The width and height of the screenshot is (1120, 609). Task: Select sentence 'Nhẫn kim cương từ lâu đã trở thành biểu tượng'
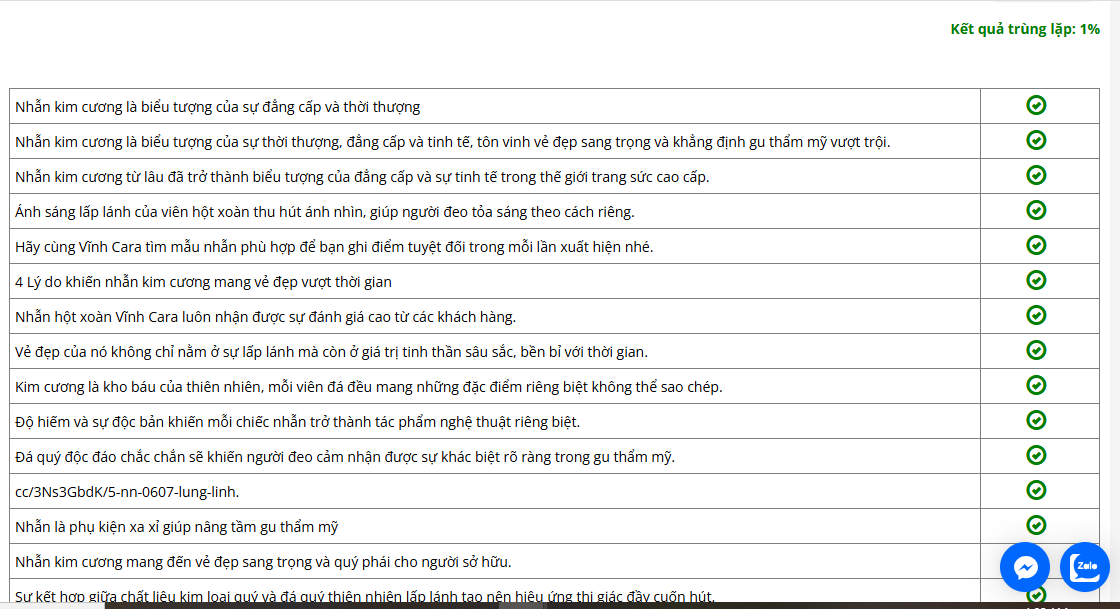pos(362,177)
